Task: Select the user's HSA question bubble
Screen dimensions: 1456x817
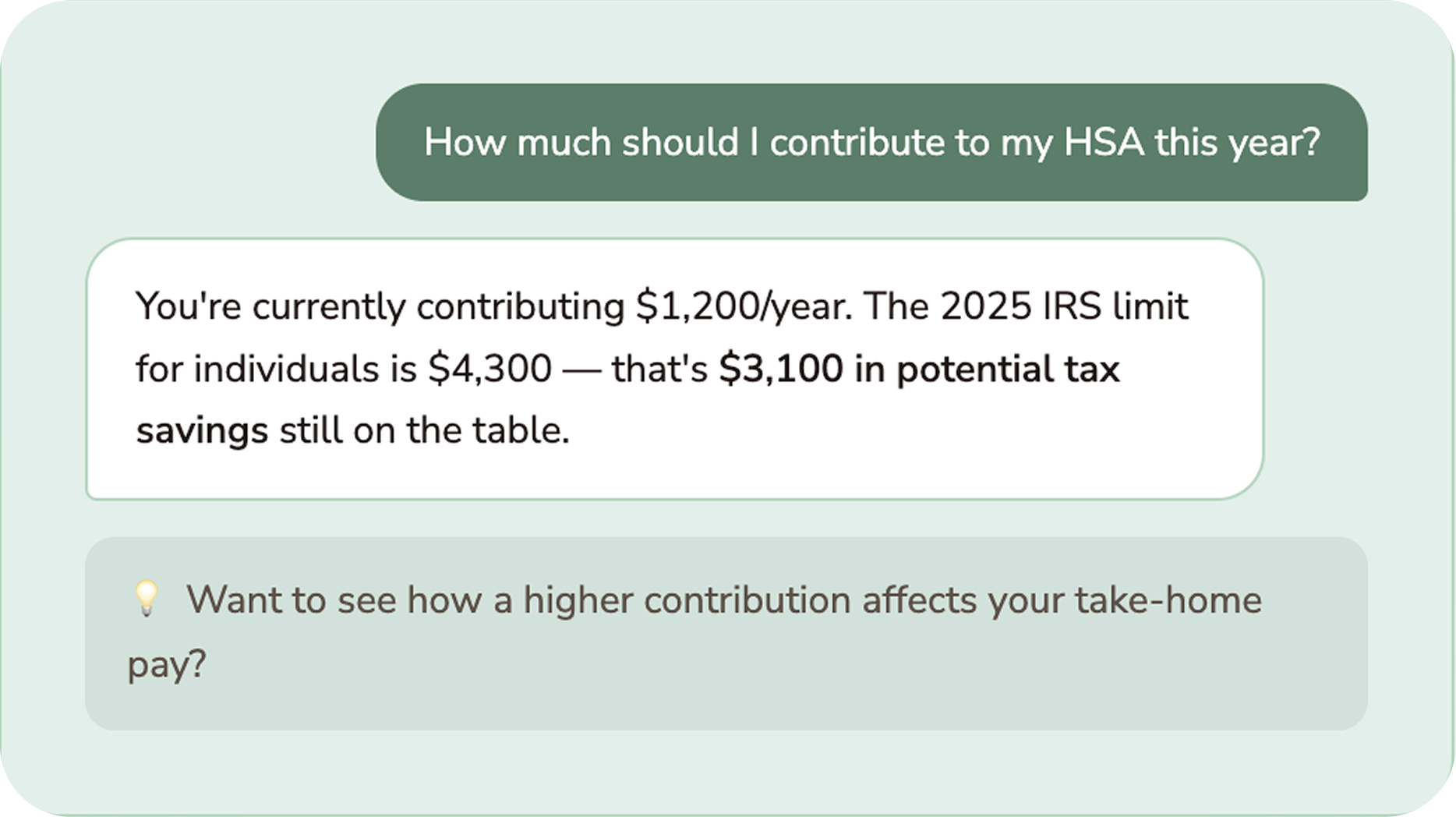Action: click(x=871, y=142)
